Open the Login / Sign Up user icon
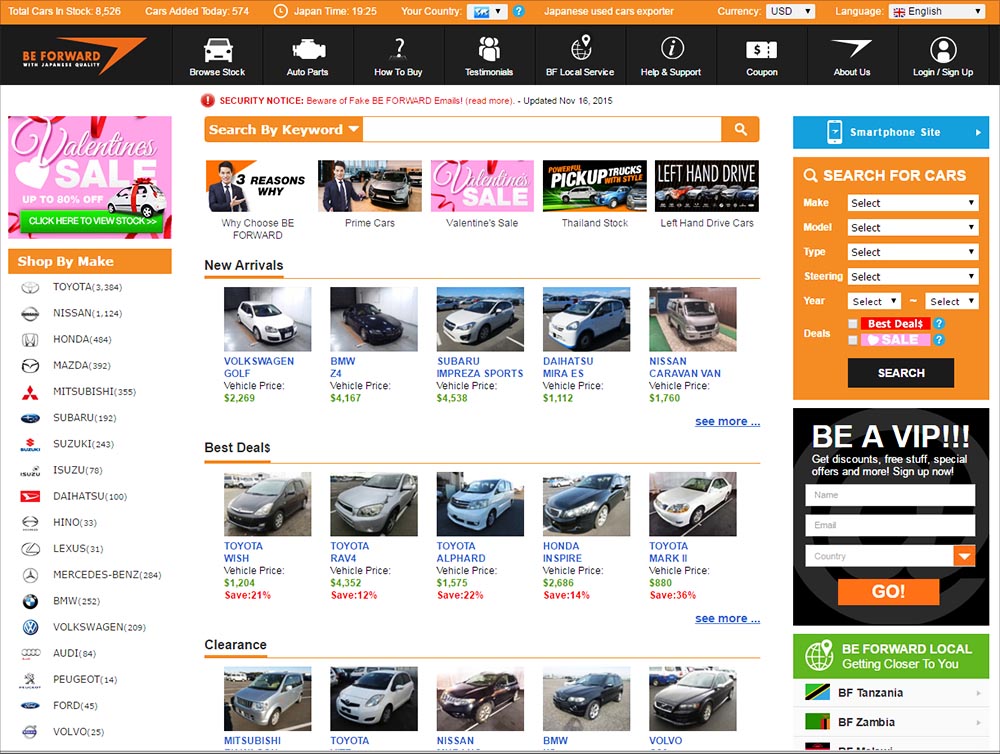This screenshot has height=754, width=1000. click(943, 50)
